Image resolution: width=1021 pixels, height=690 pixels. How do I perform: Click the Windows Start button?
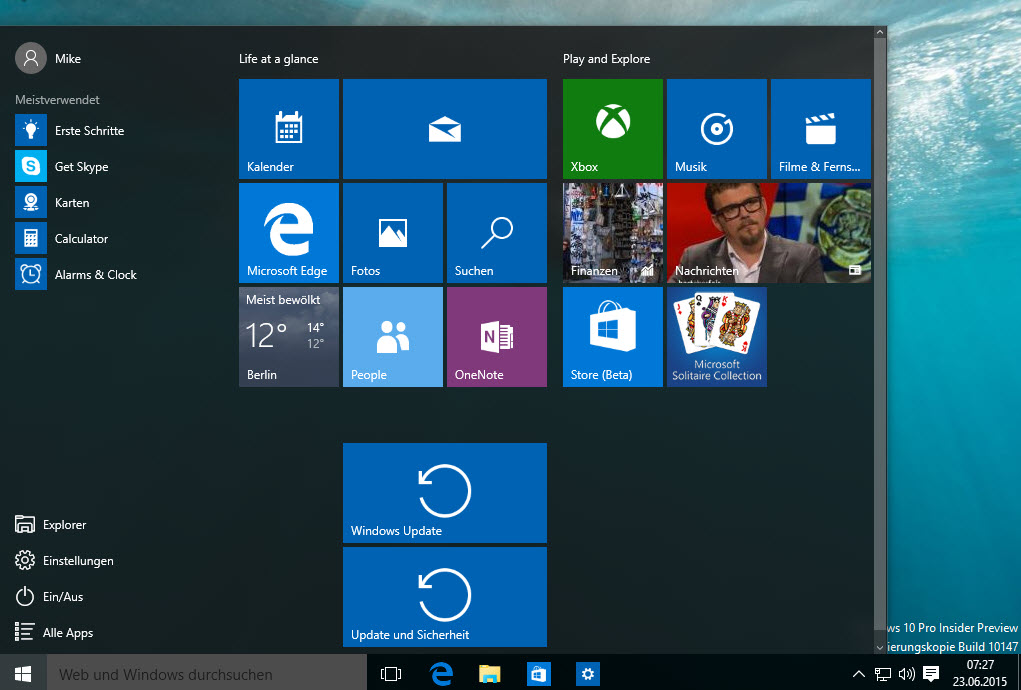coord(23,674)
